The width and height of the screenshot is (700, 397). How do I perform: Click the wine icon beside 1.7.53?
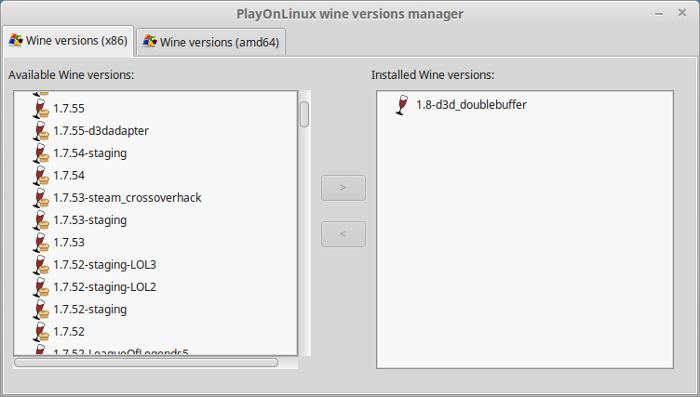(41, 242)
